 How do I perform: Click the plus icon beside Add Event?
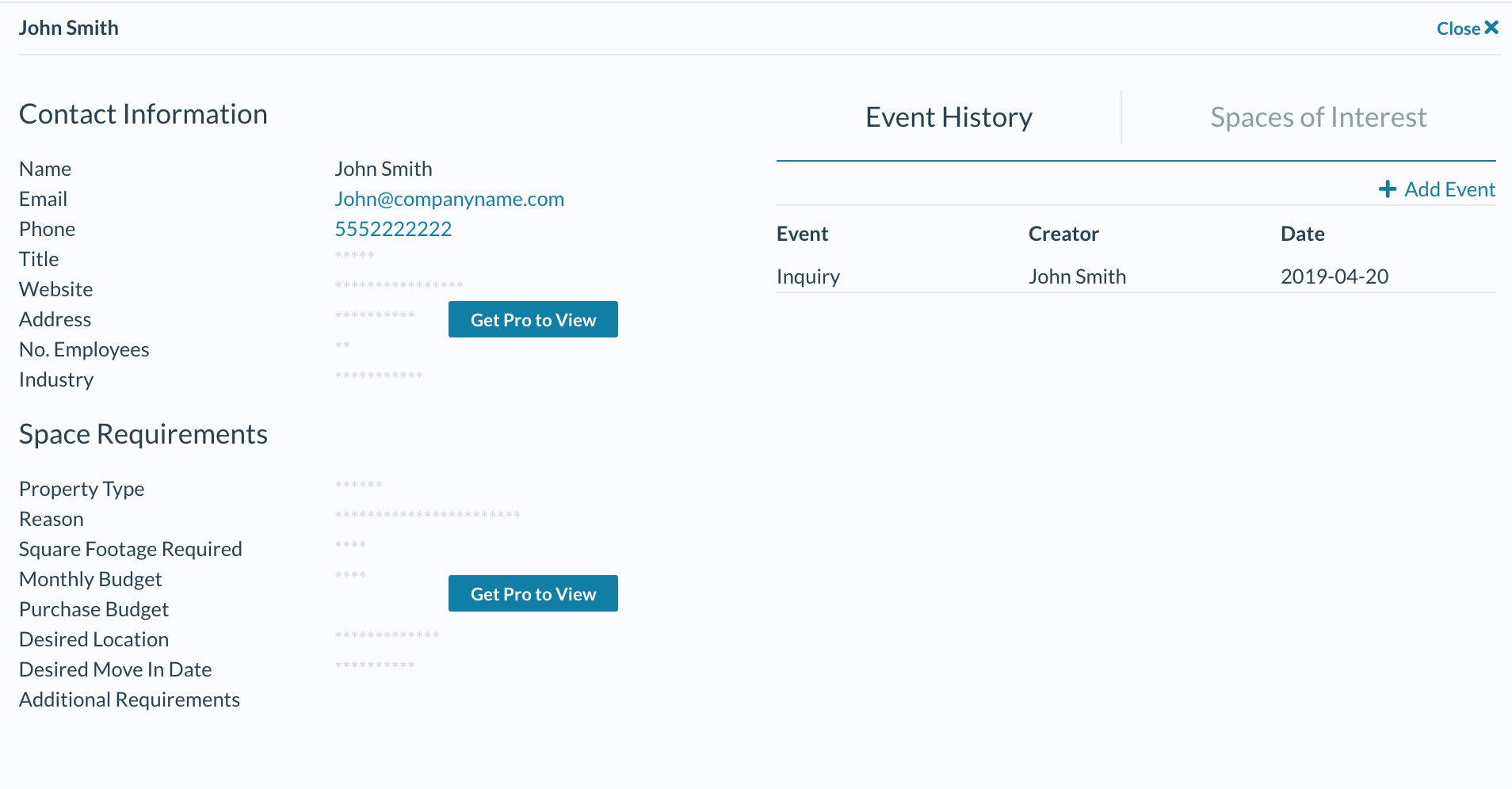pyautogui.click(x=1387, y=189)
